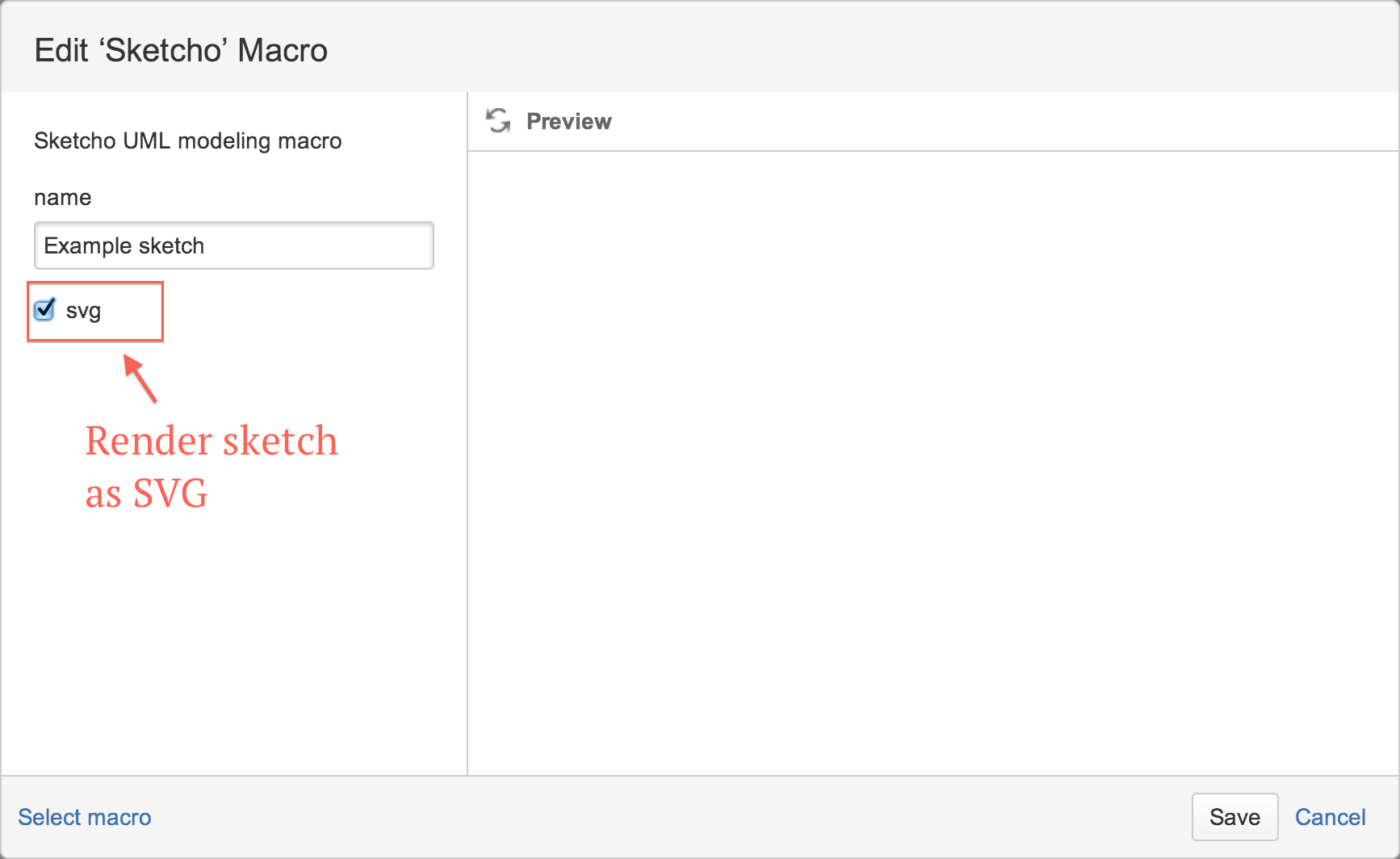The height and width of the screenshot is (859, 1400).
Task: Open the Select macro link
Action: pos(85,817)
